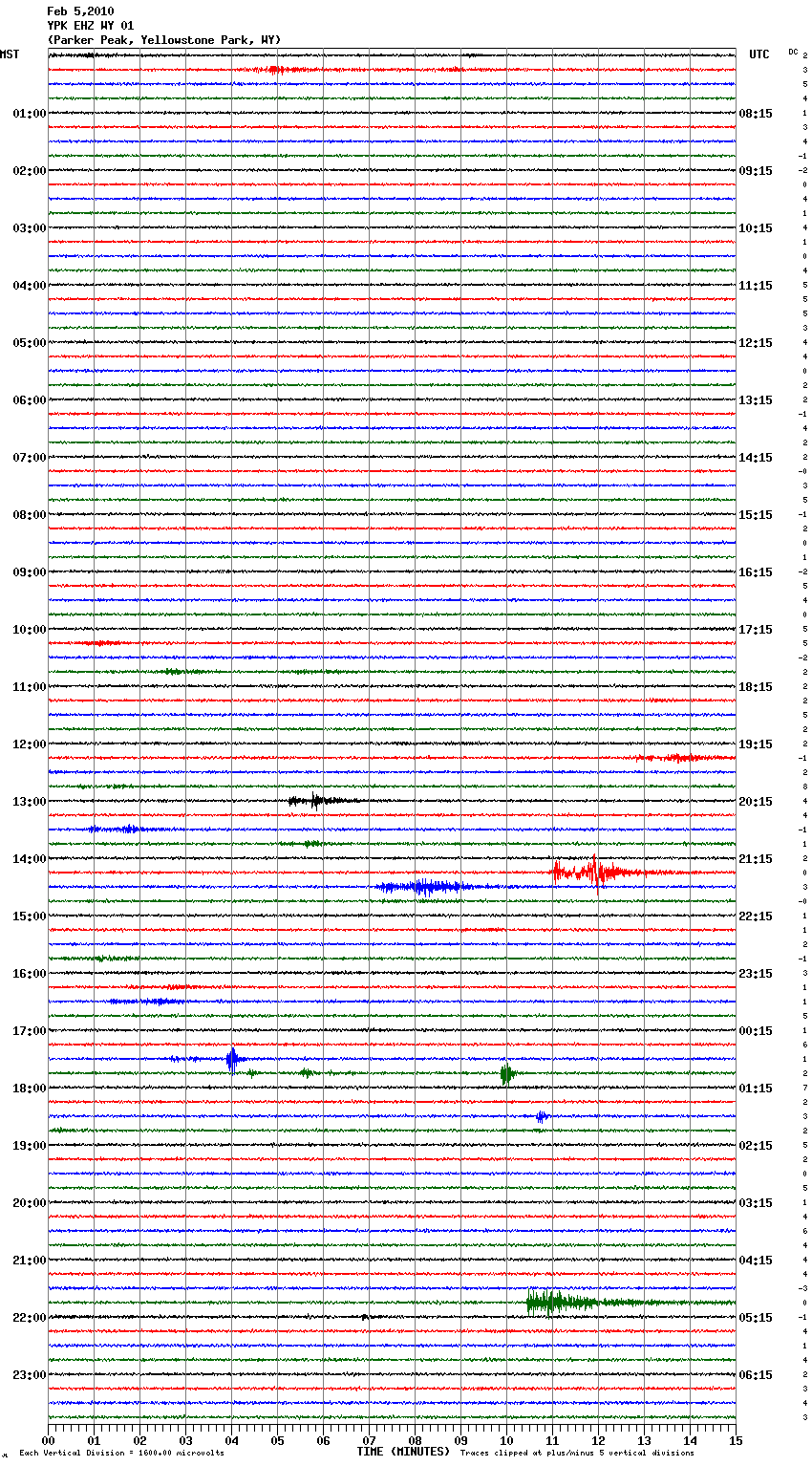Image resolution: width=812 pixels, height=1466 pixels.
Task: Click the station code 'YPK EHZ WY 01'
Action: (91, 26)
